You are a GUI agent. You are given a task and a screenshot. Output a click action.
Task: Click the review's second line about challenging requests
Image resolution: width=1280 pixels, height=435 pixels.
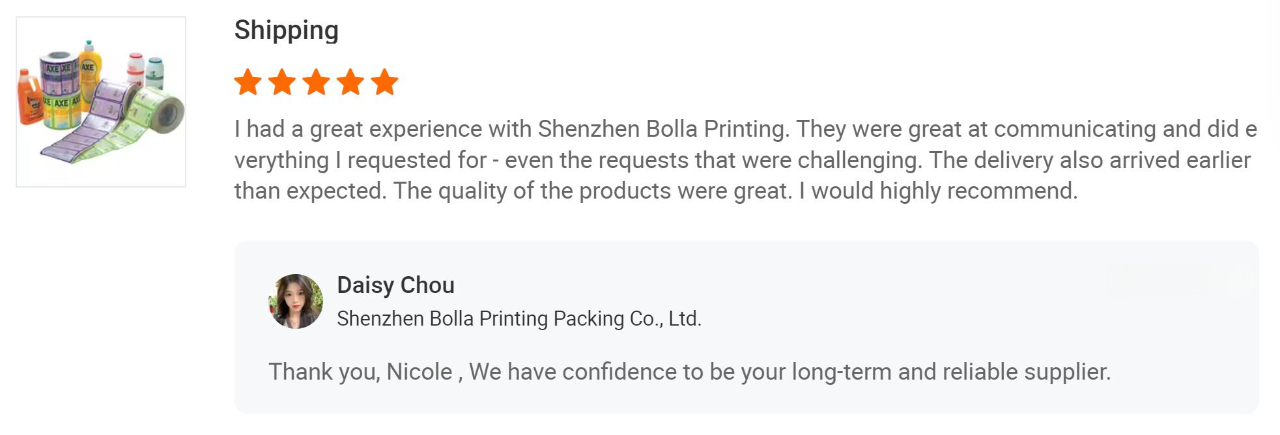coord(743,160)
